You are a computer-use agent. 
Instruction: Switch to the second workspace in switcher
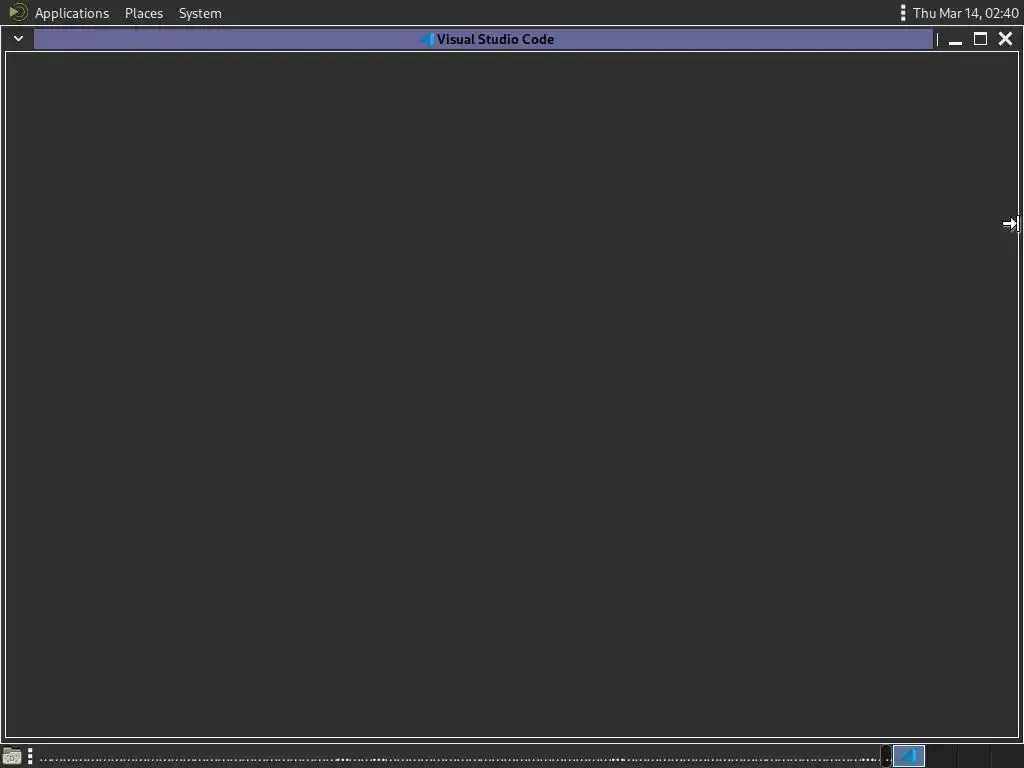(941, 756)
